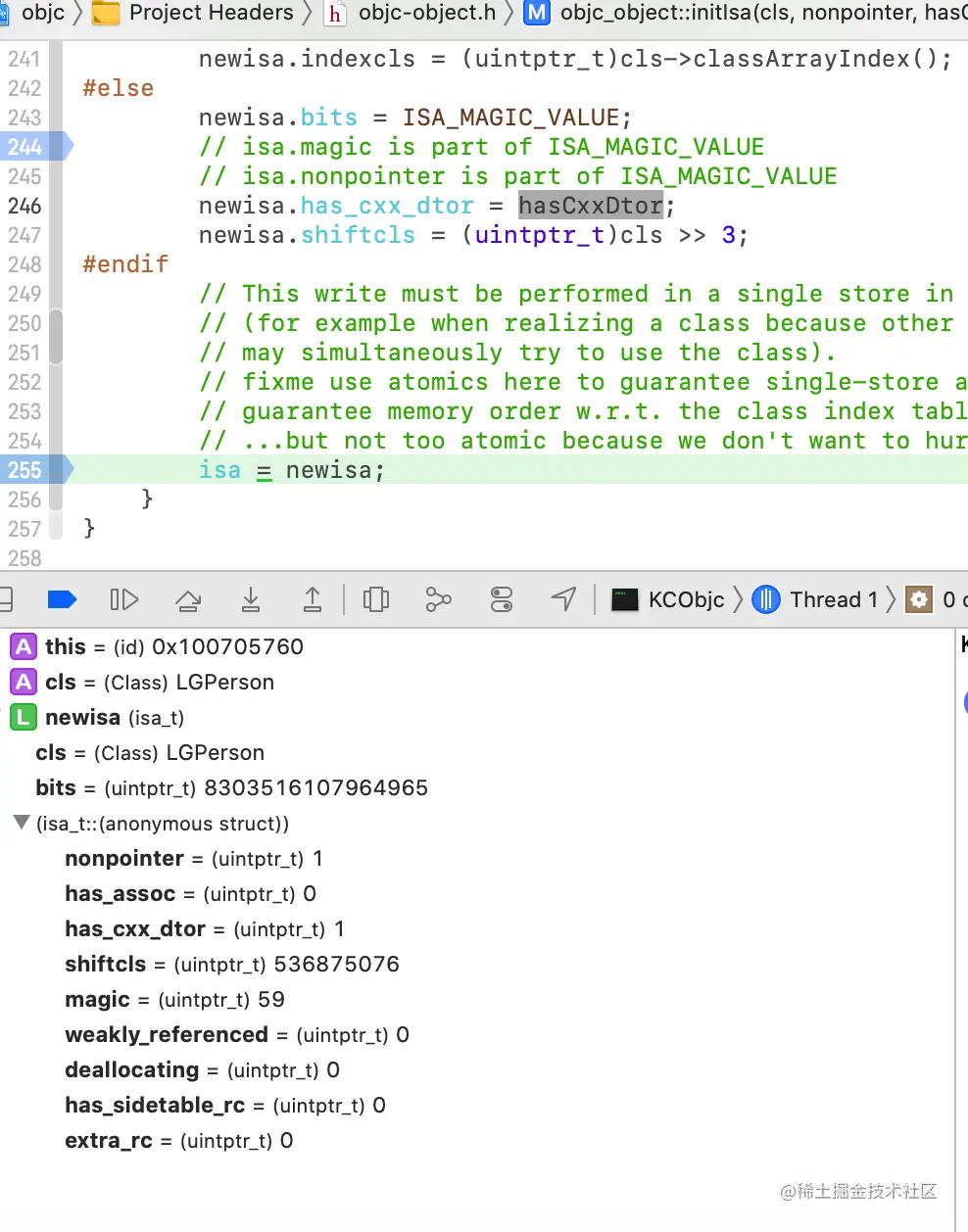Select the top-level 'cls = (Class) LGPerson' argument row
The width and height of the screenshot is (968, 1232).
(477, 682)
